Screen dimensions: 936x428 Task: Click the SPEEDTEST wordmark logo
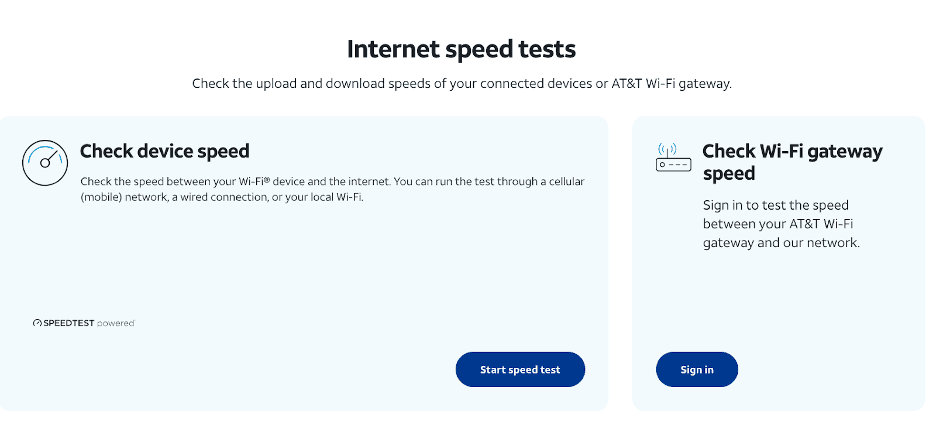[x=68, y=323]
